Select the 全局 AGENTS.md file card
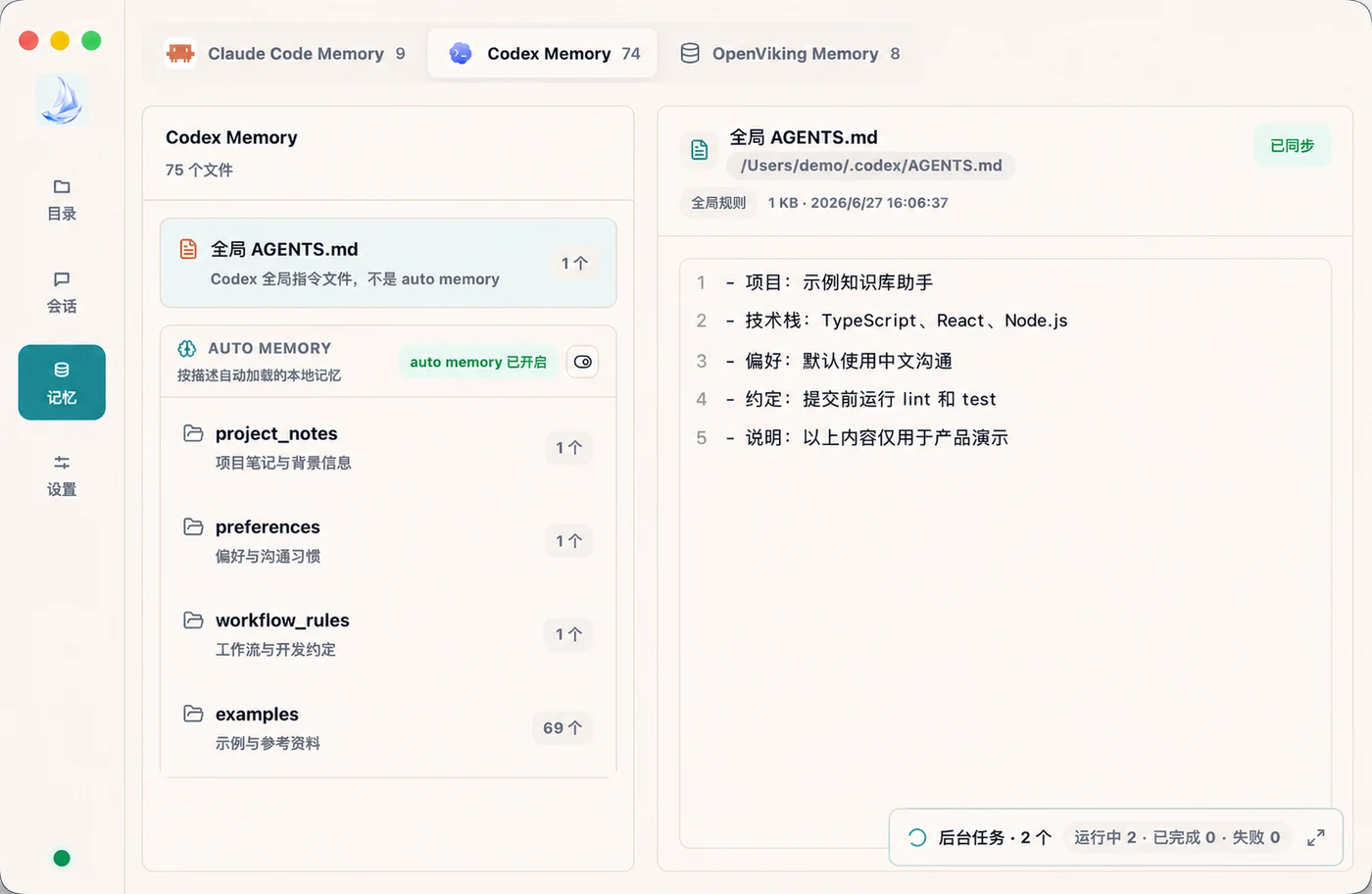Screen dimensions: 1372x894 pyautogui.click(x=388, y=263)
